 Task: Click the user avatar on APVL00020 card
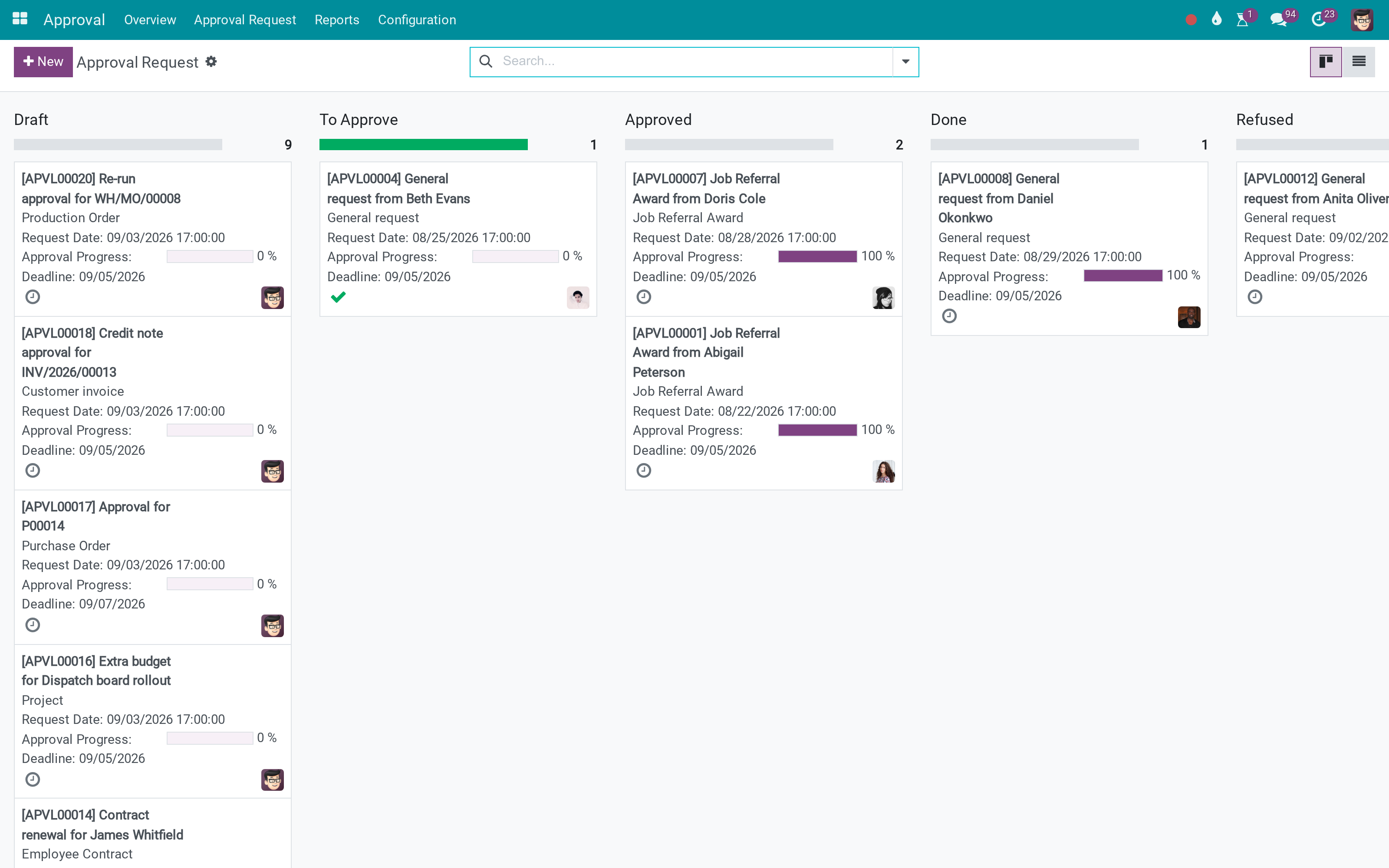point(273,298)
